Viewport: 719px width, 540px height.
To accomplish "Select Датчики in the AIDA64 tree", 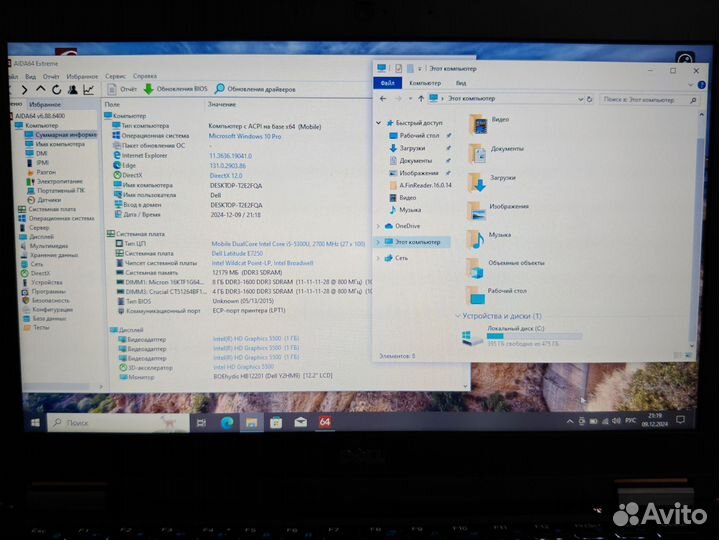I will point(44,200).
